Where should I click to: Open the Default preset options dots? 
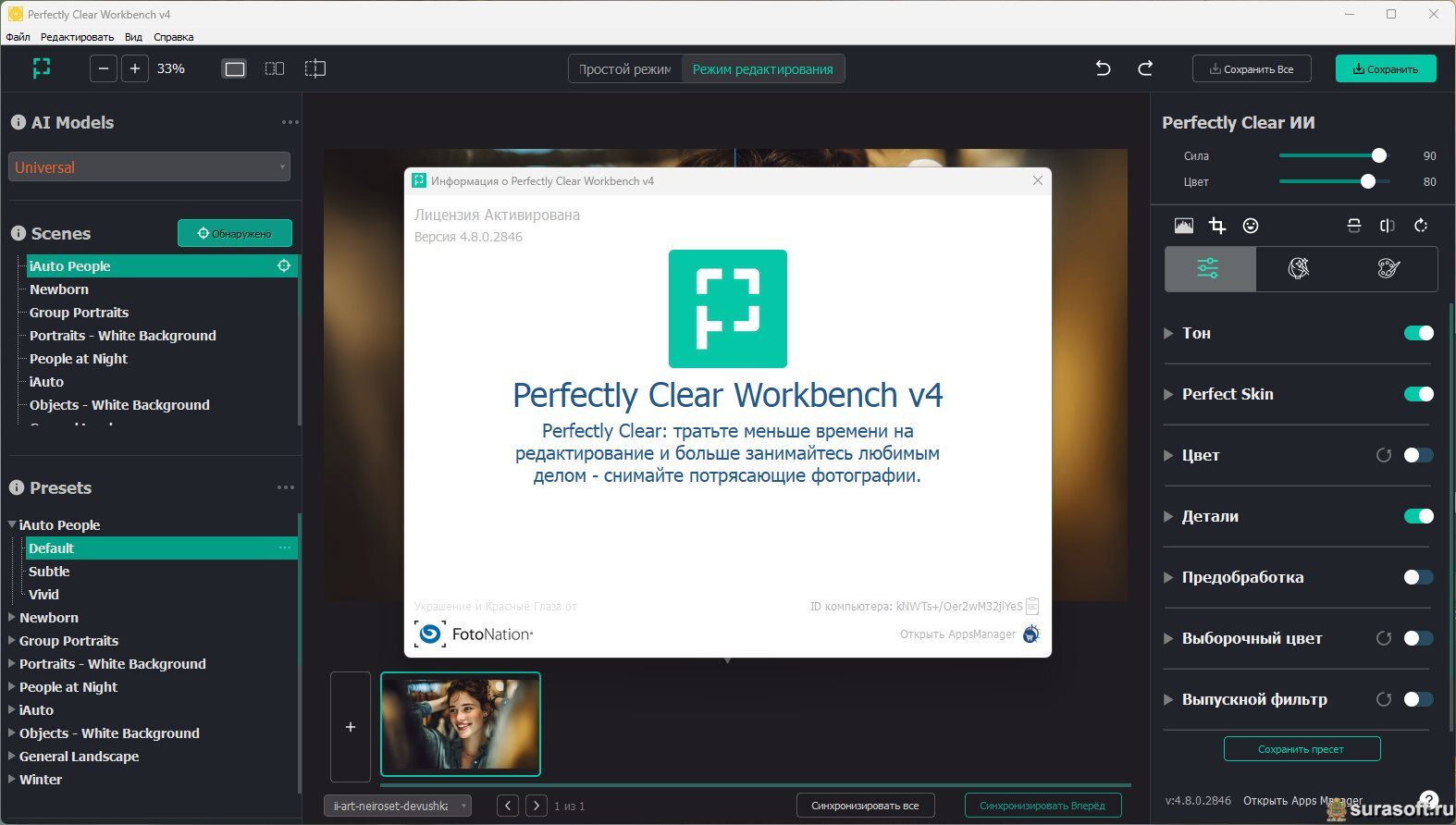click(285, 548)
